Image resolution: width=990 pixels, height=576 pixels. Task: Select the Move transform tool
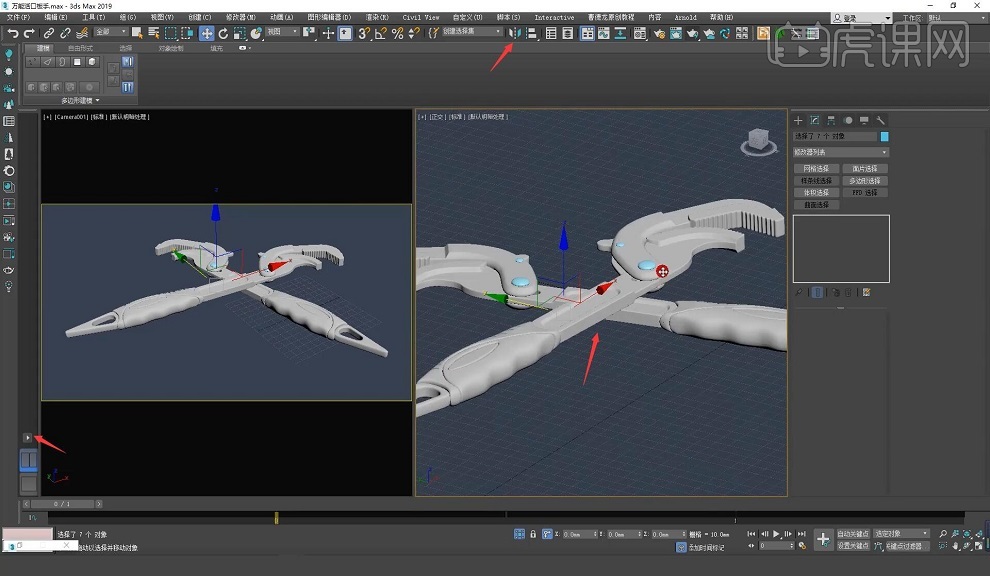pos(207,33)
